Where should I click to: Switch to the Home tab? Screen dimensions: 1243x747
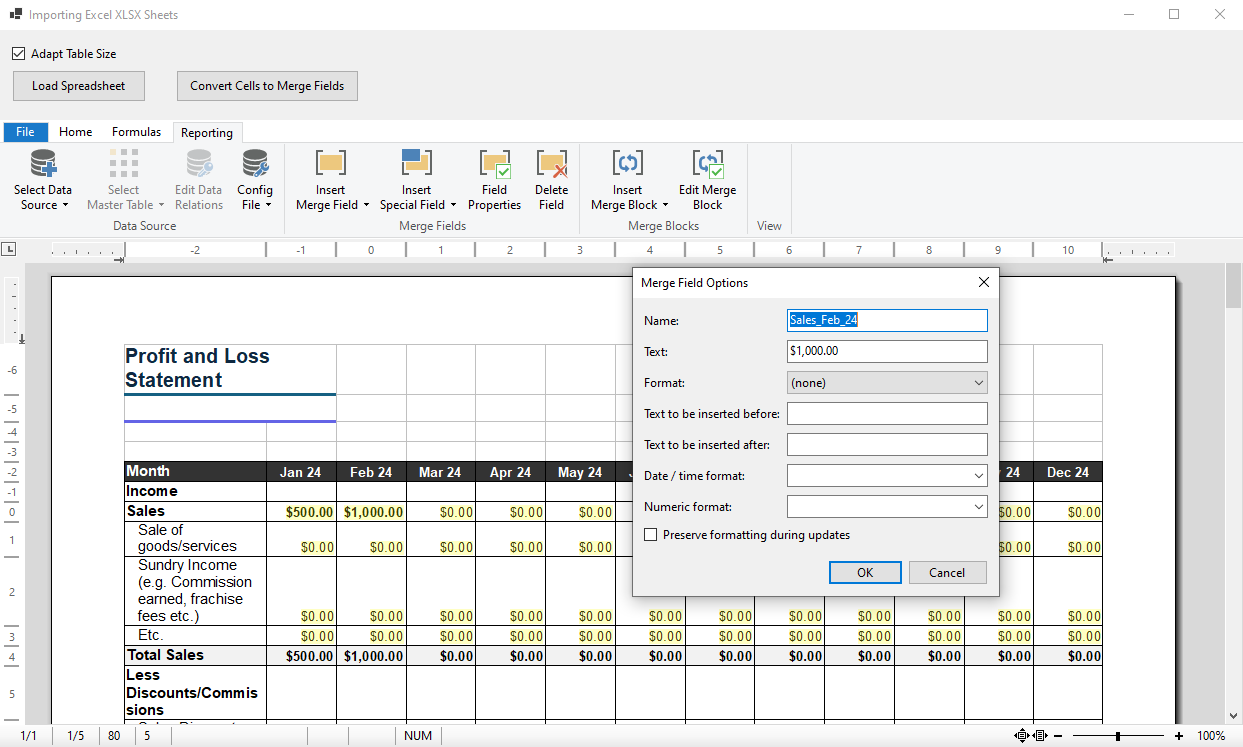75,132
